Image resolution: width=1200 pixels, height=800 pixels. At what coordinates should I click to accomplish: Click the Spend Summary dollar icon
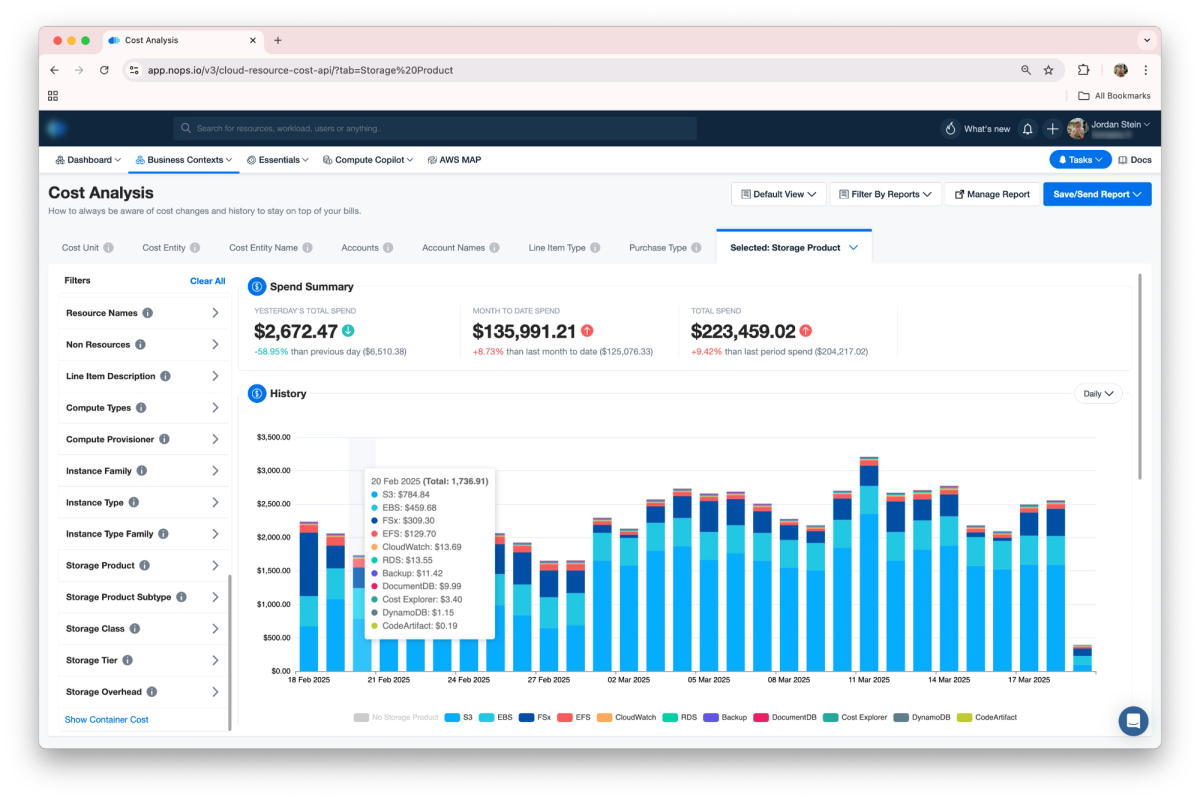click(257, 287)
